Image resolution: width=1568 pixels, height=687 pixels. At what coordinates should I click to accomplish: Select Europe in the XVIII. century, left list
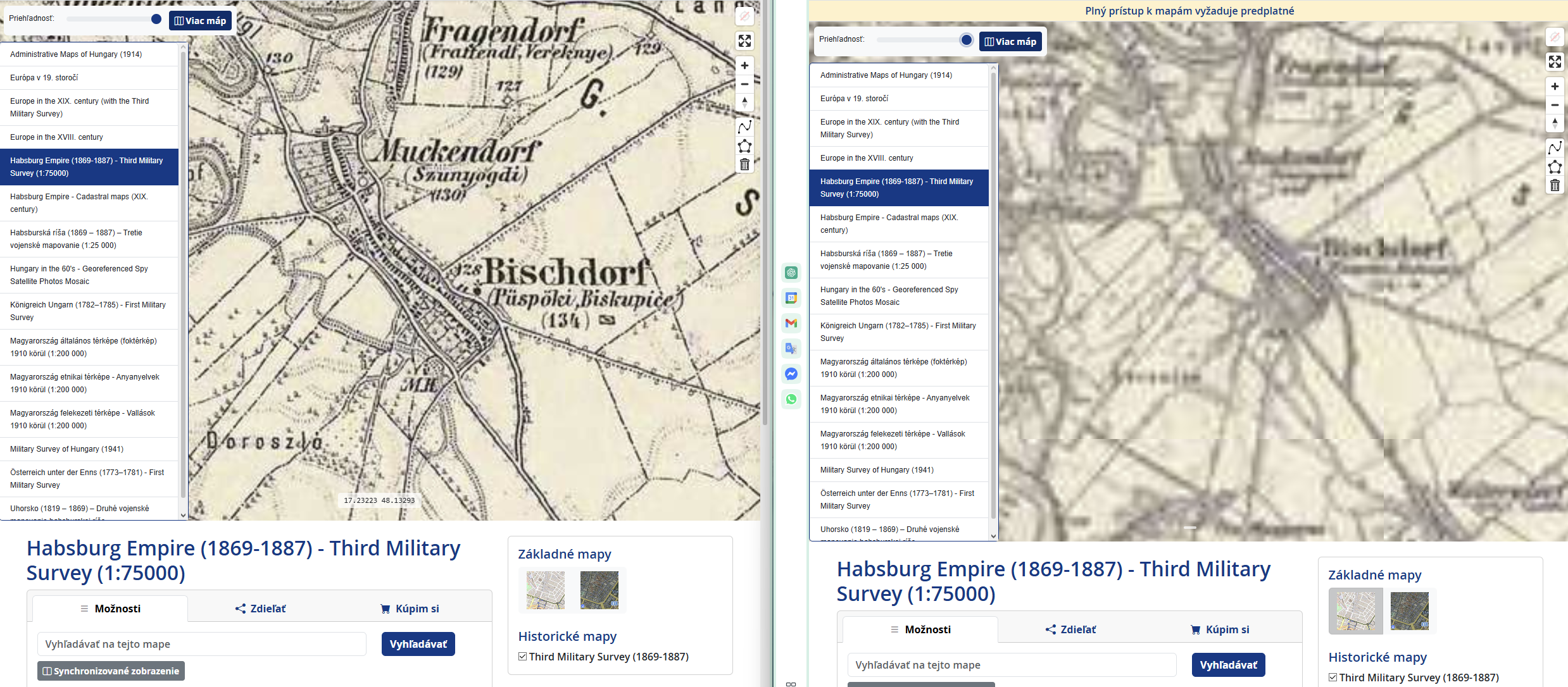[x=89, y=137]
